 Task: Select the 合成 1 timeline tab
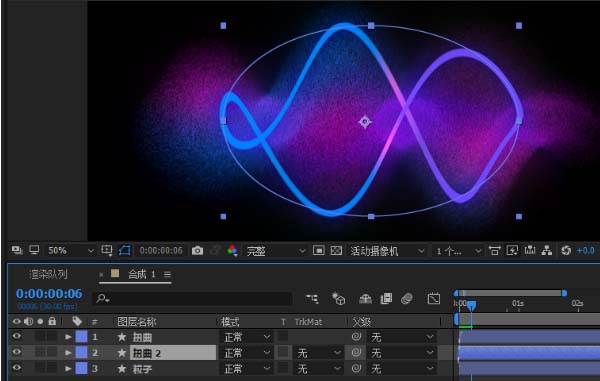(142, 274)
